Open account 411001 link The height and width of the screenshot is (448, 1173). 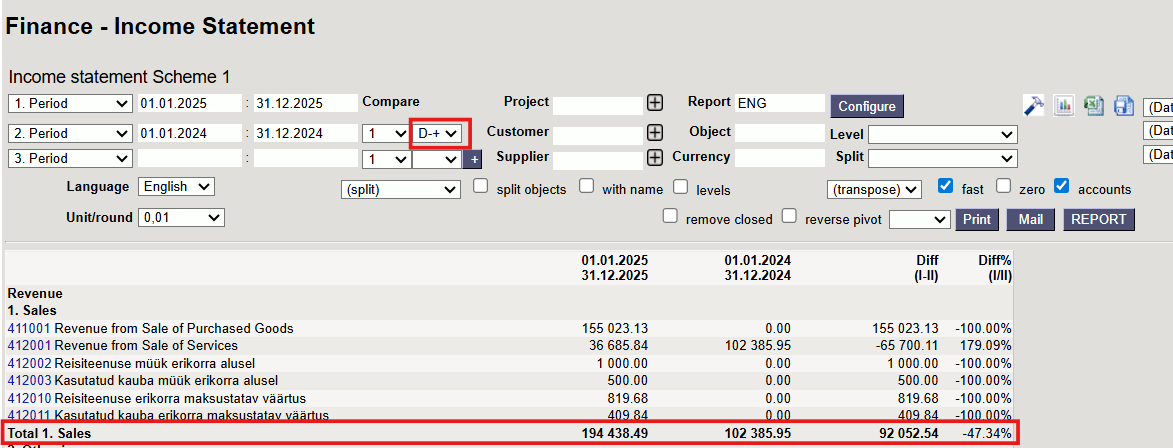tap(29, 328)
